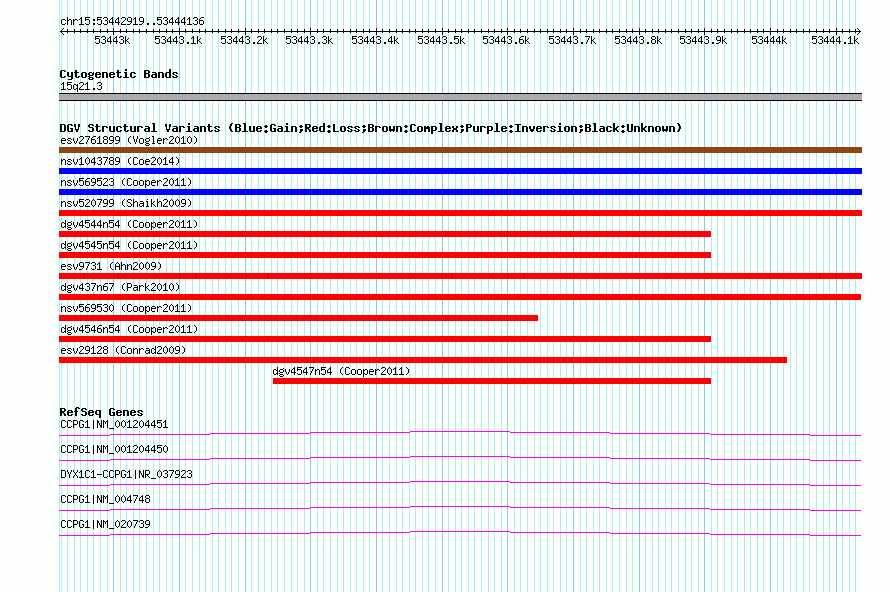This screenshot has width=890, height=592.
Task: Click the DYX1C1-CCPG1|NR_037923 magenta intron line
Action: [460, 484]
